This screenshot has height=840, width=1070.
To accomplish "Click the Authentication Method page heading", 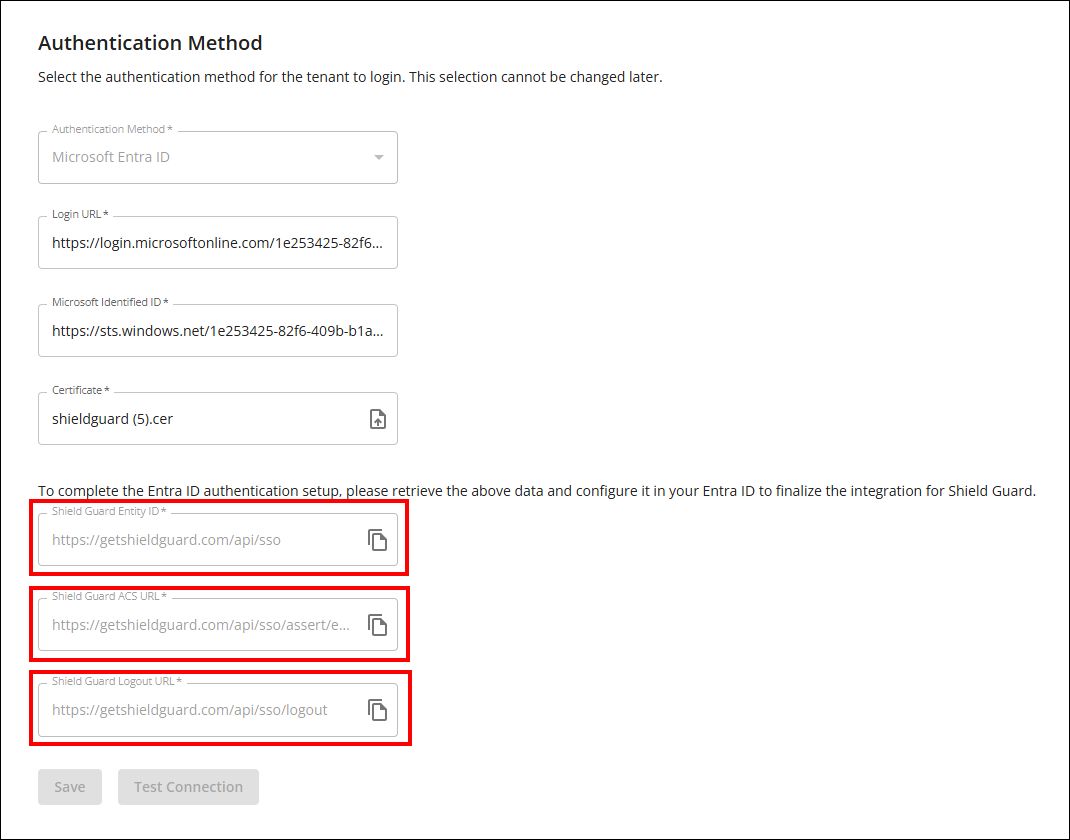I will point(150,43).
